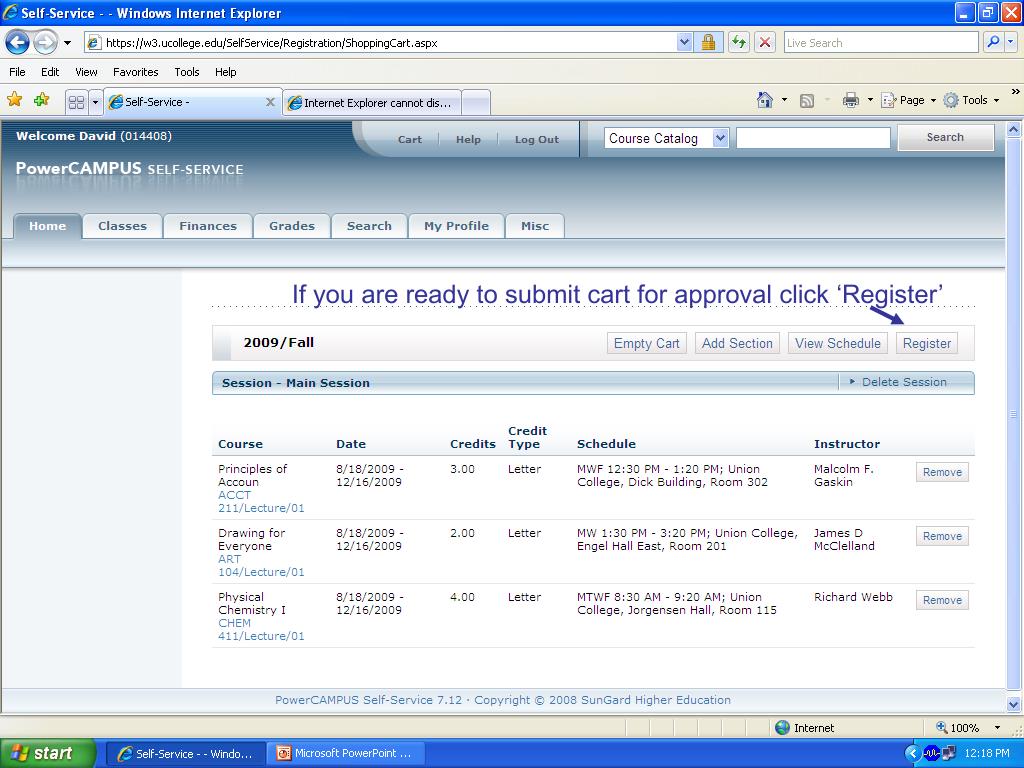The image size is (1024, 768).
Task: Select the Finances navigation tab
Action: [208, 226]
